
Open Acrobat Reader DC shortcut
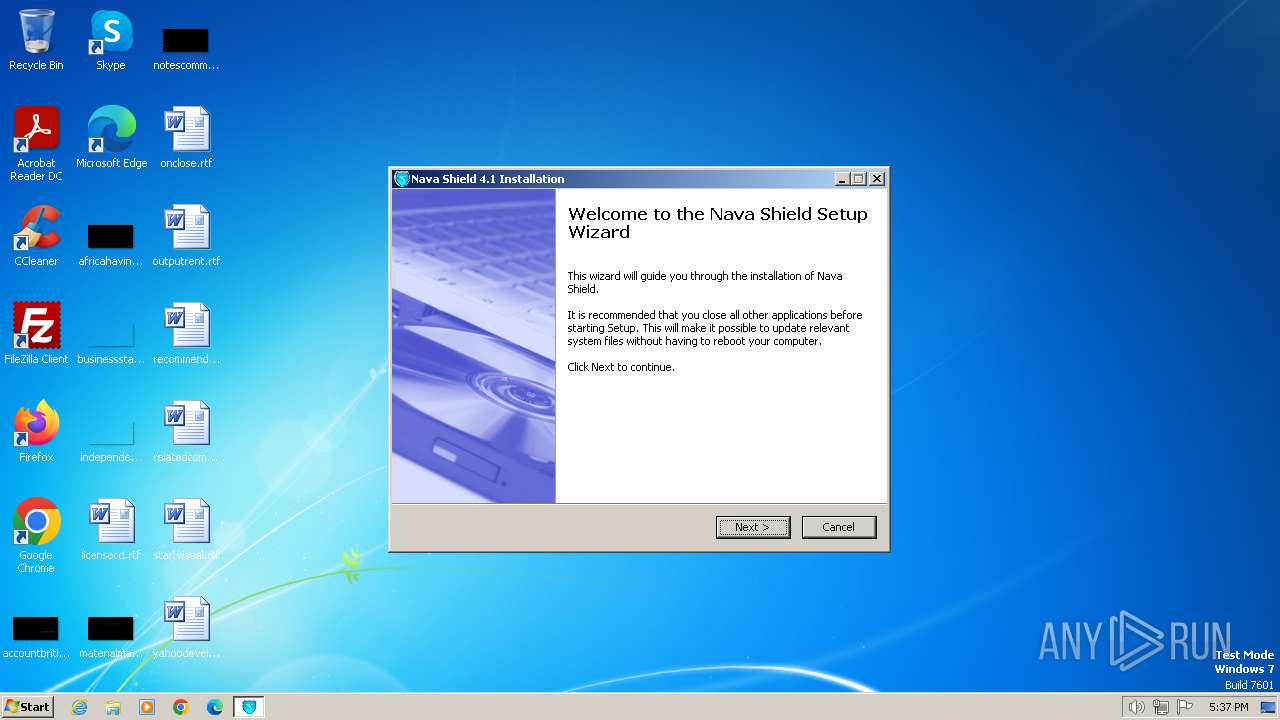click(36, 143)
